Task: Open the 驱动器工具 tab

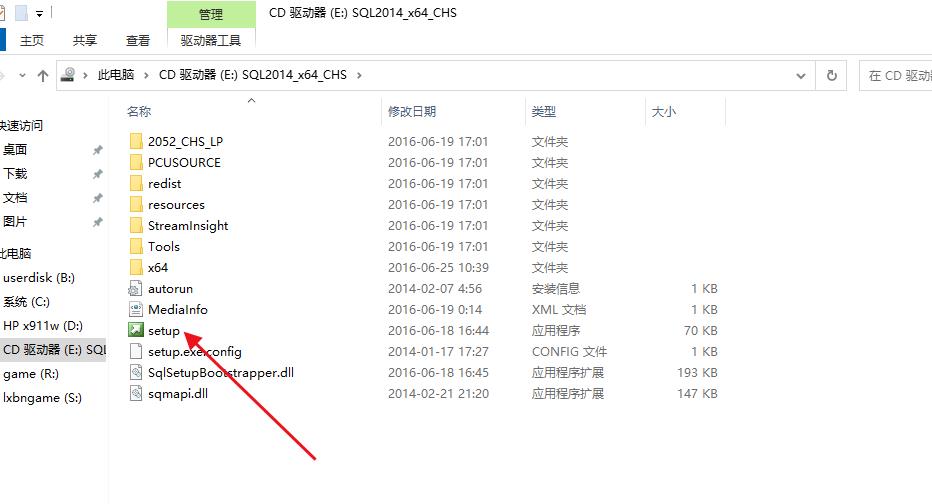Action: point(210,40)
